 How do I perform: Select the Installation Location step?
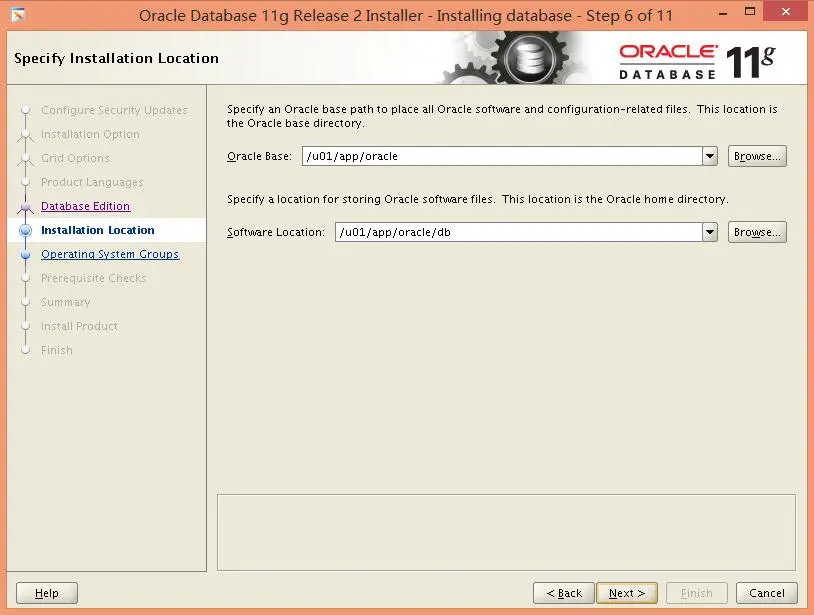tap(98, 230)
